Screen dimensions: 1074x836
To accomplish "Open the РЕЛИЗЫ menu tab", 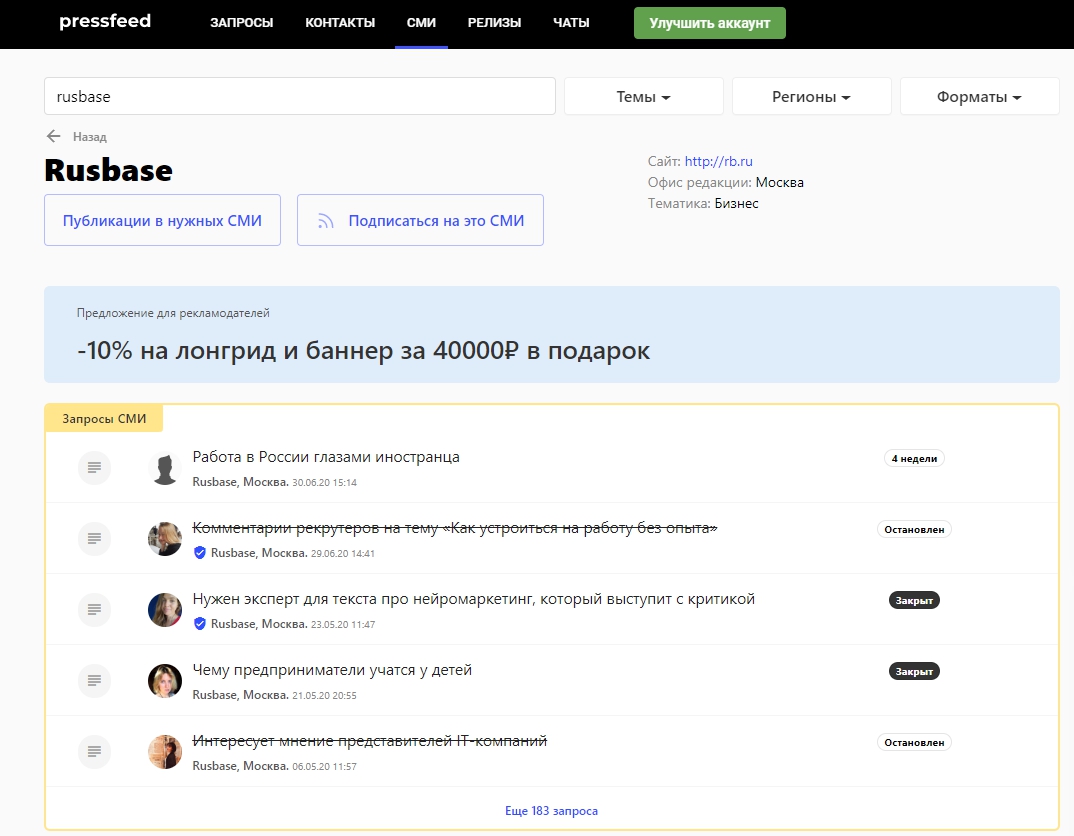I will coord(494,23).
